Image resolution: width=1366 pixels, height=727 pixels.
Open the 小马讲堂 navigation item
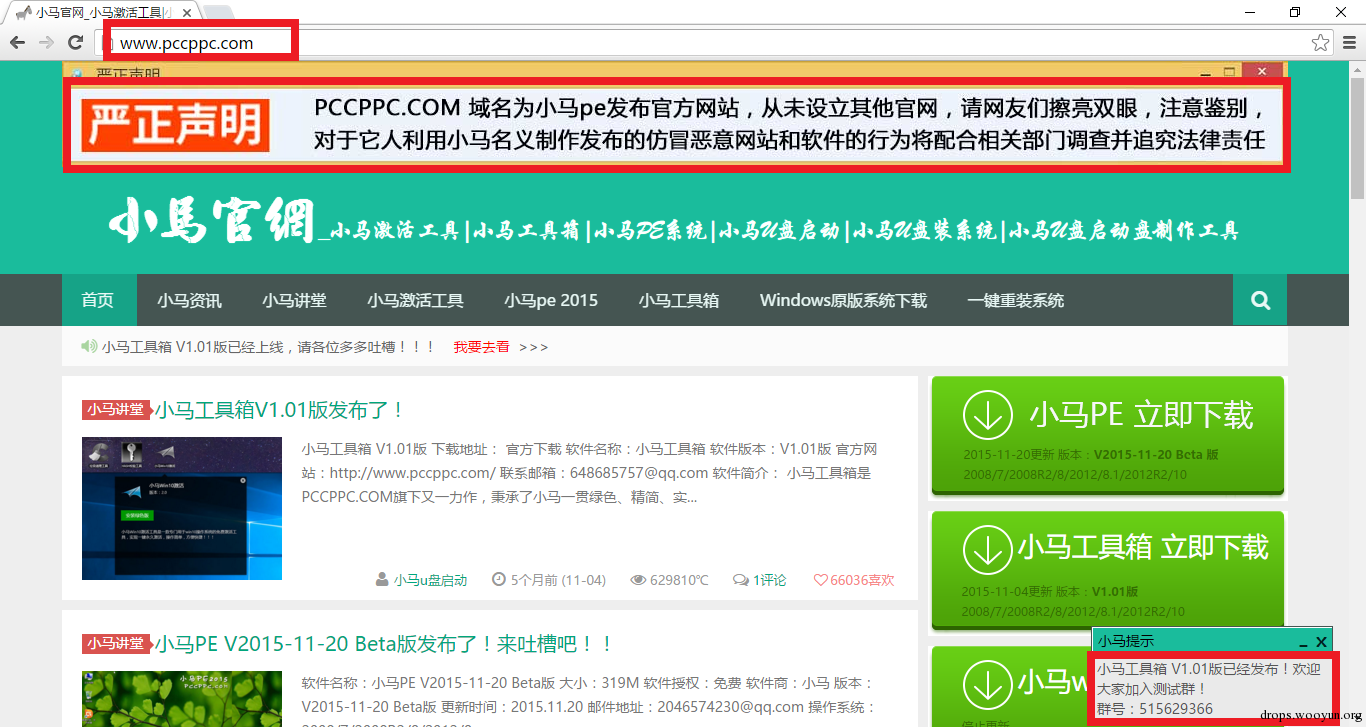[x=294, y=300]
